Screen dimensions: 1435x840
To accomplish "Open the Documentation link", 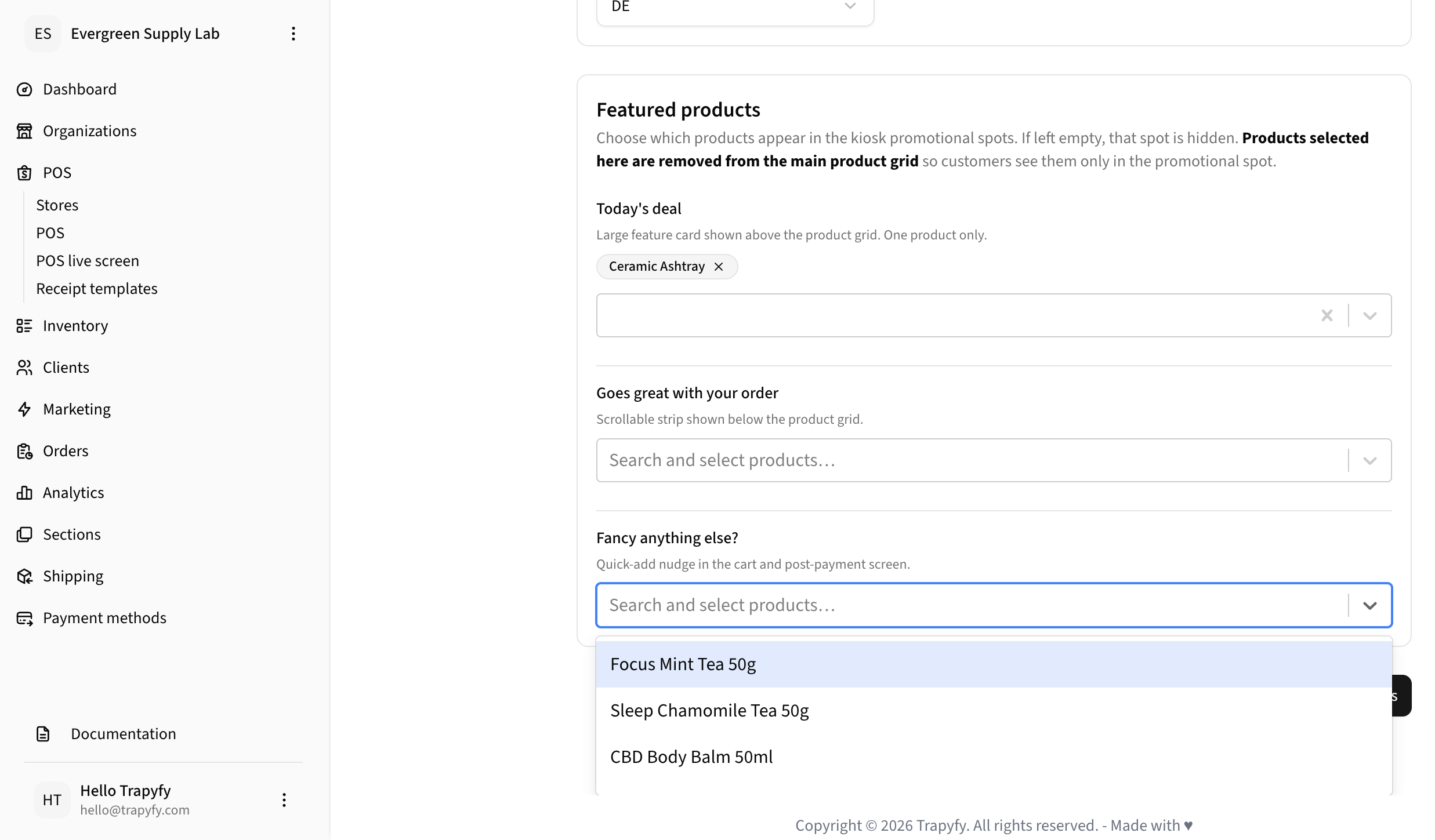I will [124, 734].
